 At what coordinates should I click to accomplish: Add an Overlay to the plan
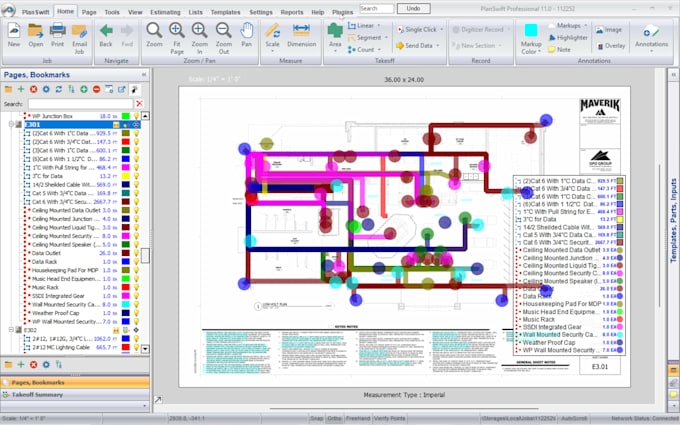coord(611,46)
